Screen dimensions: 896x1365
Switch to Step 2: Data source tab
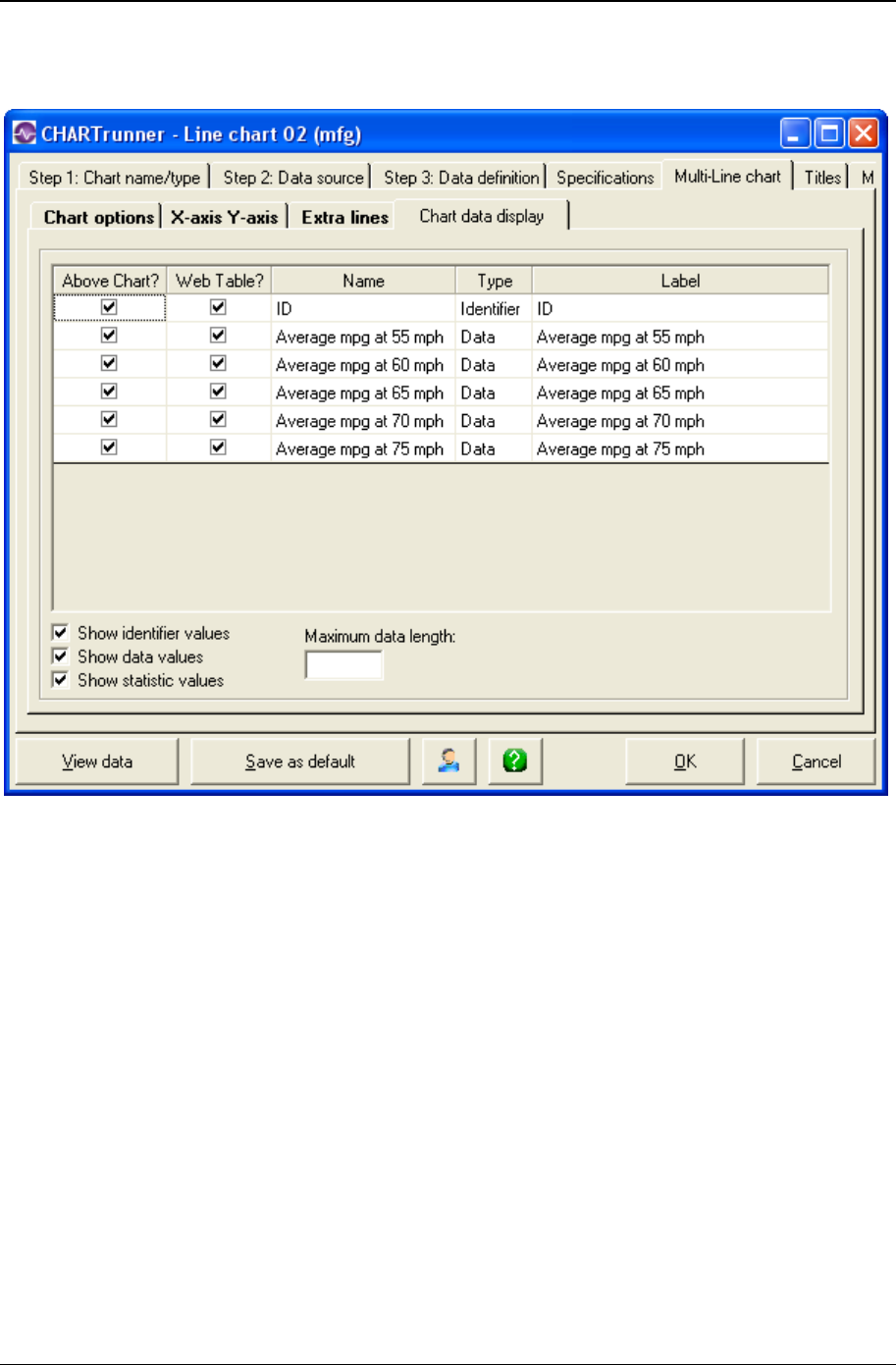pos(292,178)
